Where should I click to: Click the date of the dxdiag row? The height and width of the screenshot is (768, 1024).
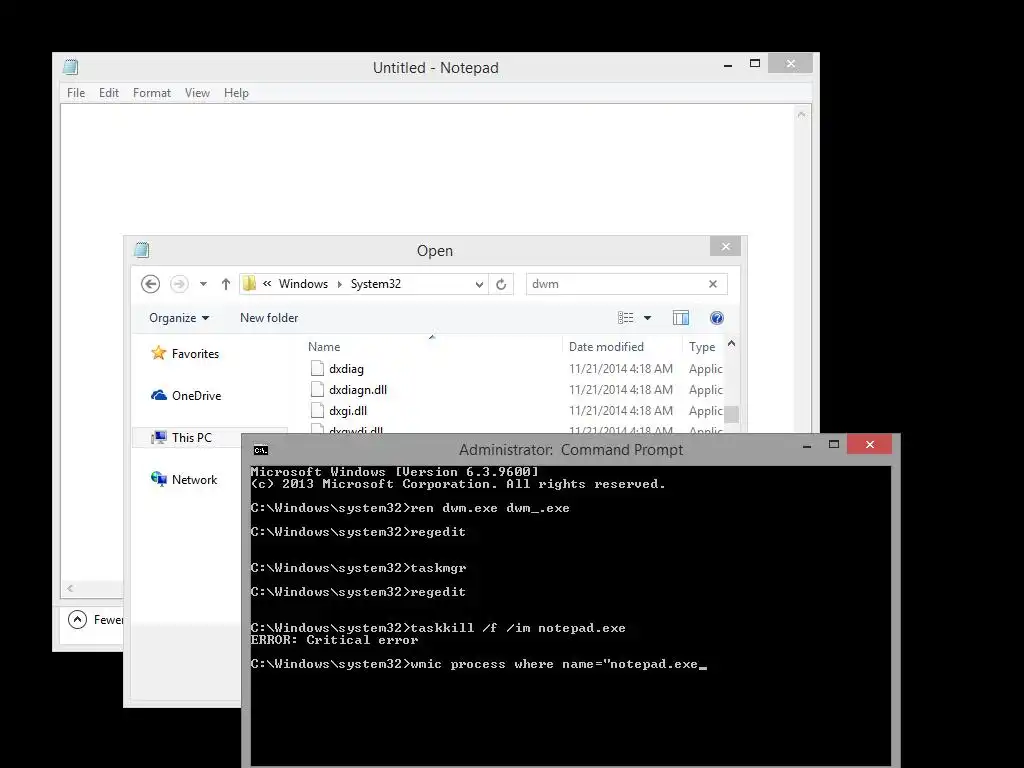(x=620, y=369)
